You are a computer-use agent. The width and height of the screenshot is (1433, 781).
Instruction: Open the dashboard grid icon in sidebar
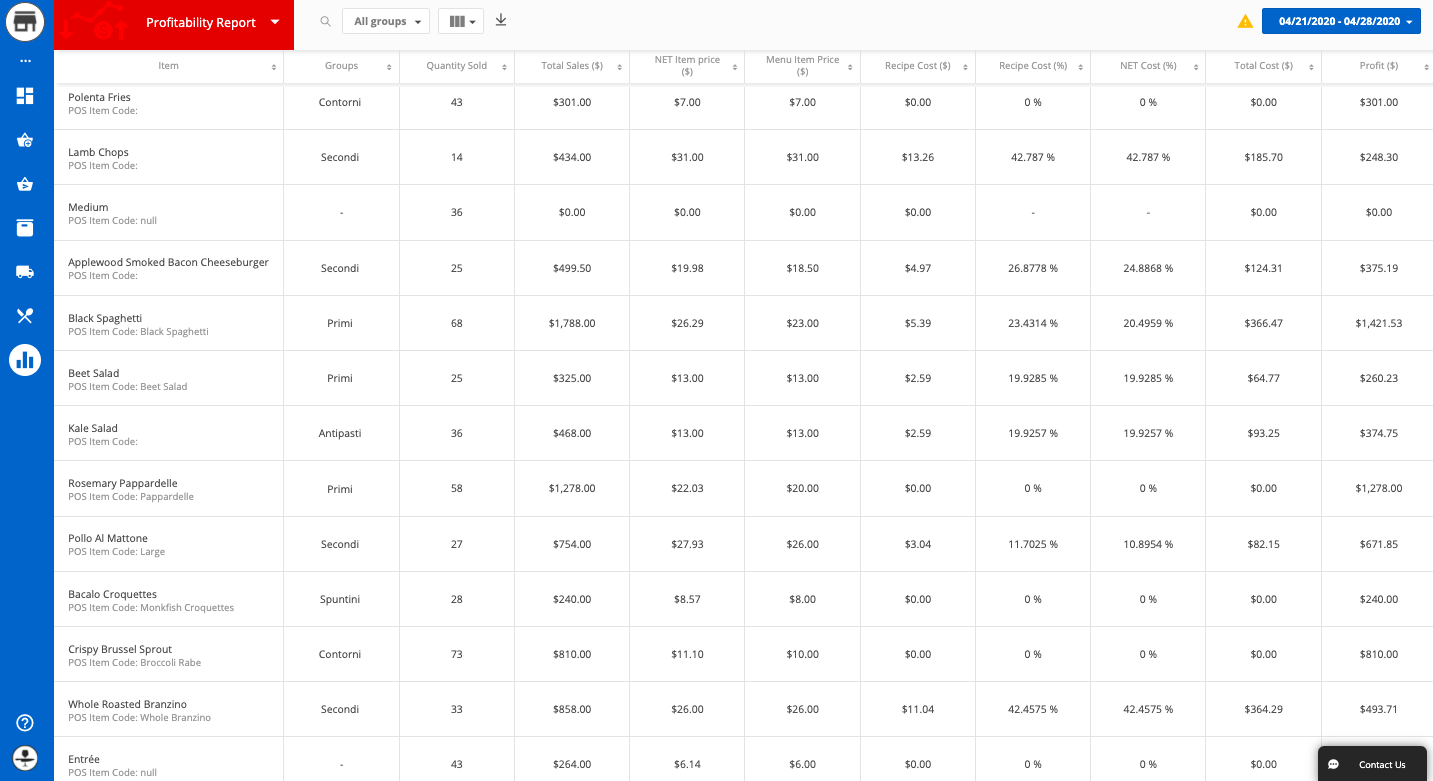click(x=25, y=96)
